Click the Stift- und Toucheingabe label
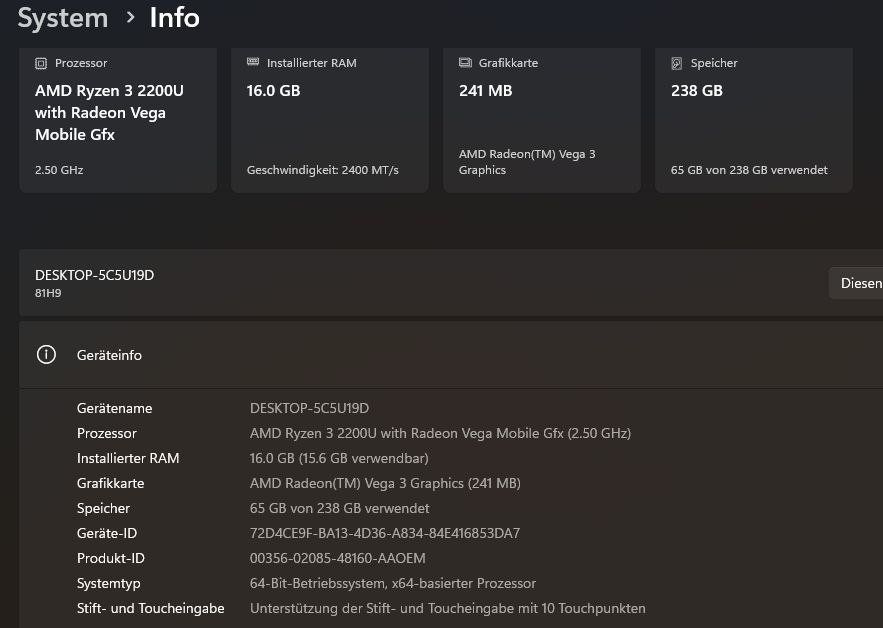Image resolution: width=883 pixels, height=628 pixels. point(150,608)
